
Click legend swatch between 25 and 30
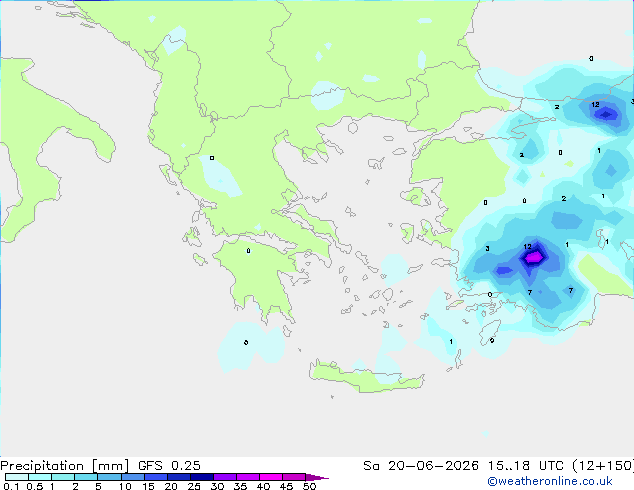tap(202, 477)
